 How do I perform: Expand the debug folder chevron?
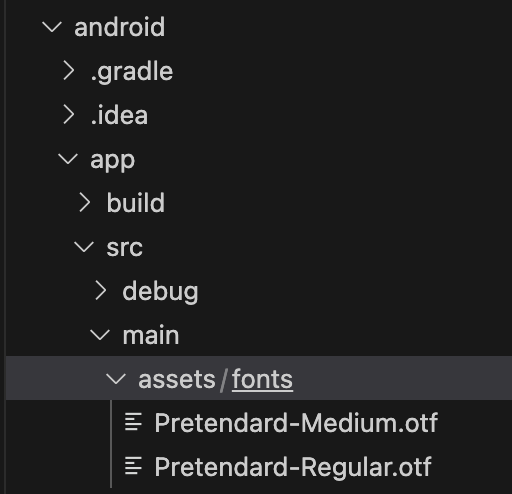click(101, 291)
